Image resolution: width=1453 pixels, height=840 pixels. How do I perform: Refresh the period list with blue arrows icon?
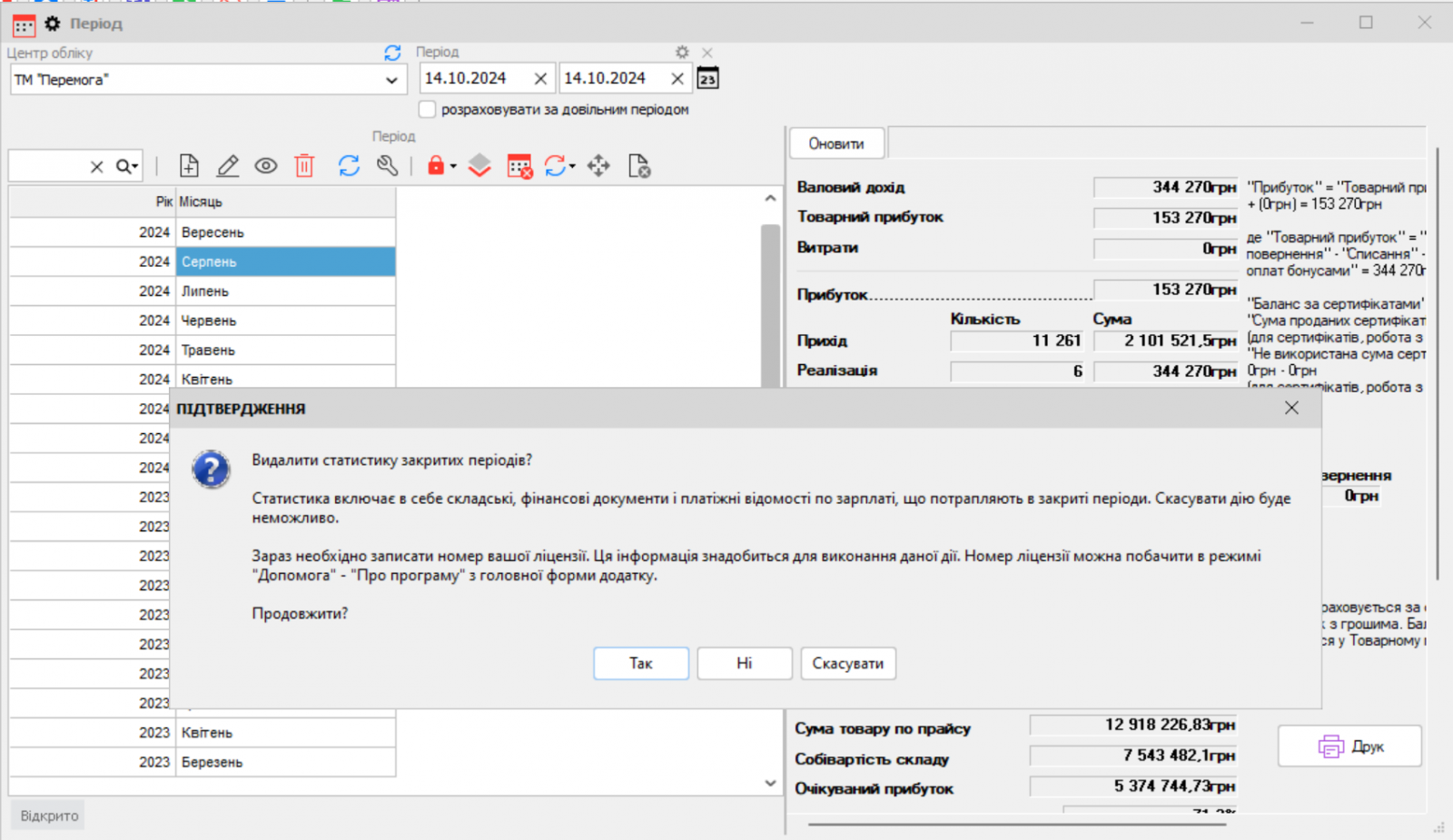click(348, 165)
